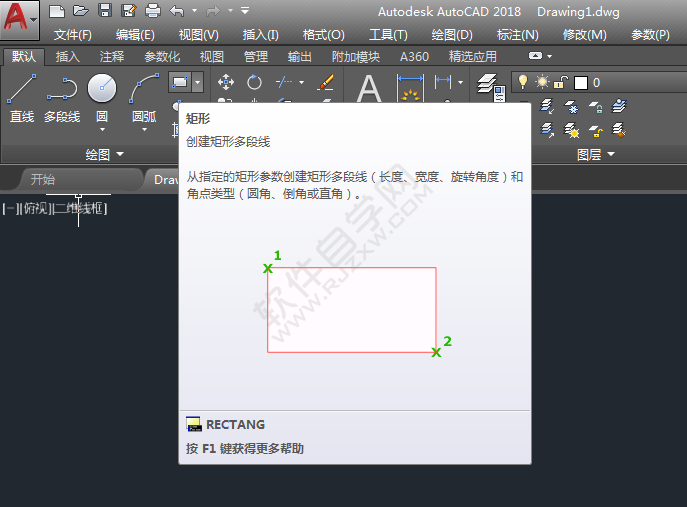
Task: Click the large A text tool
Action: coord(369,88)
